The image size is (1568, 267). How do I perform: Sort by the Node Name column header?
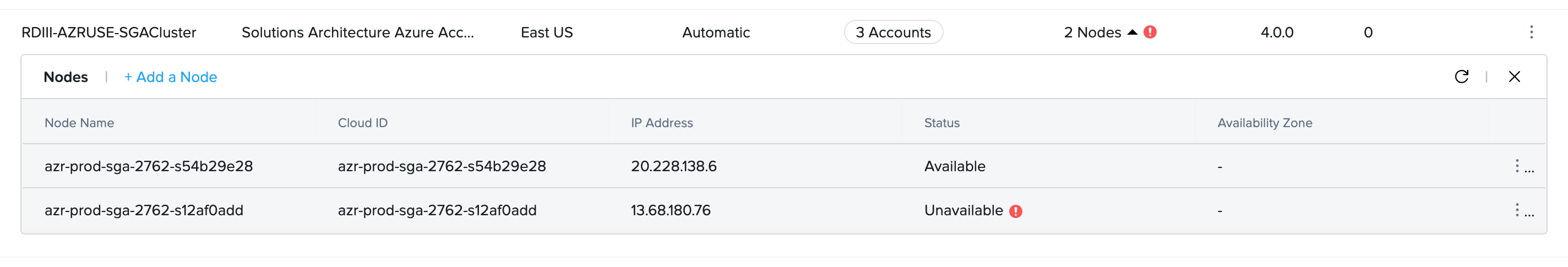79,123
